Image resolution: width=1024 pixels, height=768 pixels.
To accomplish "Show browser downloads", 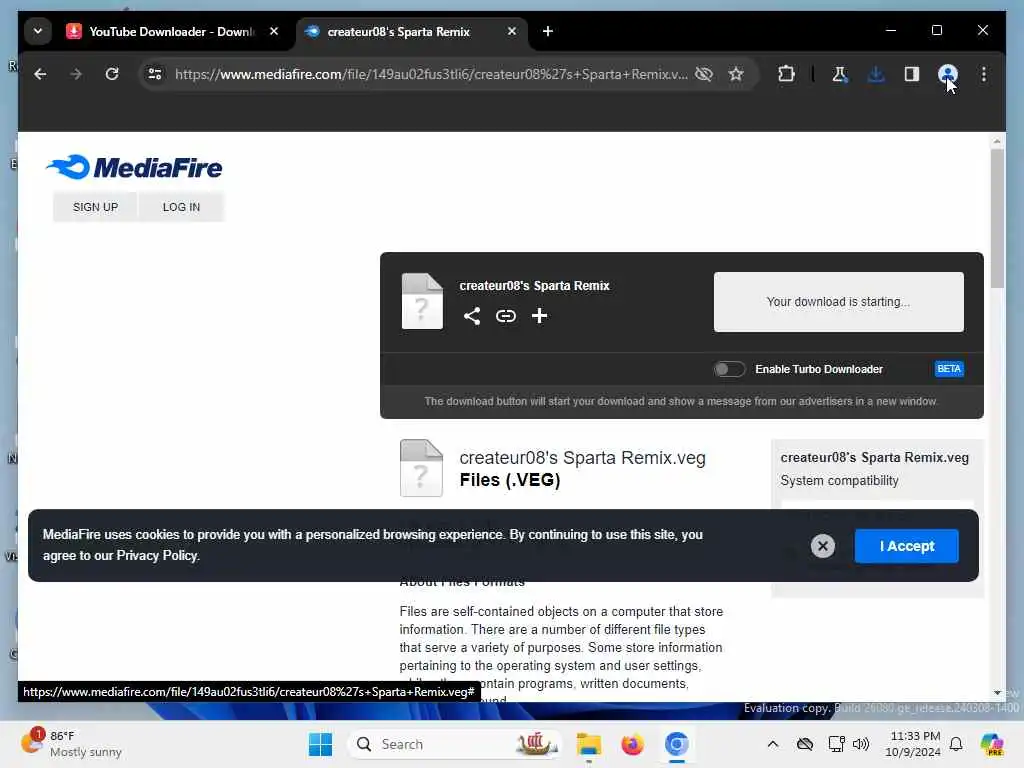I will [x=876, y=74].
